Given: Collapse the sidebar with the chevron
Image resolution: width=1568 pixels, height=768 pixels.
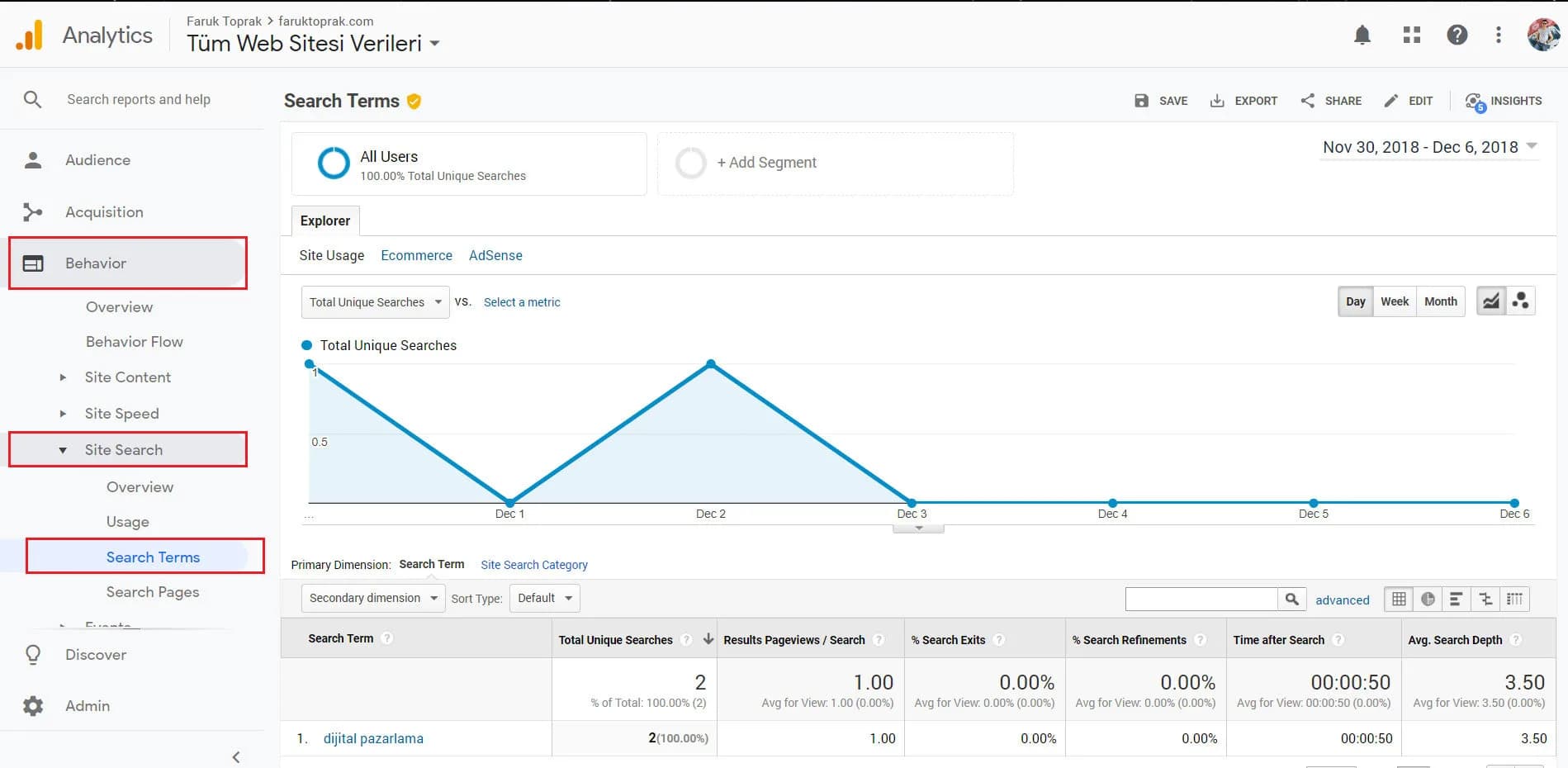Looking at the screenshot, I should (x=236, y=756).
